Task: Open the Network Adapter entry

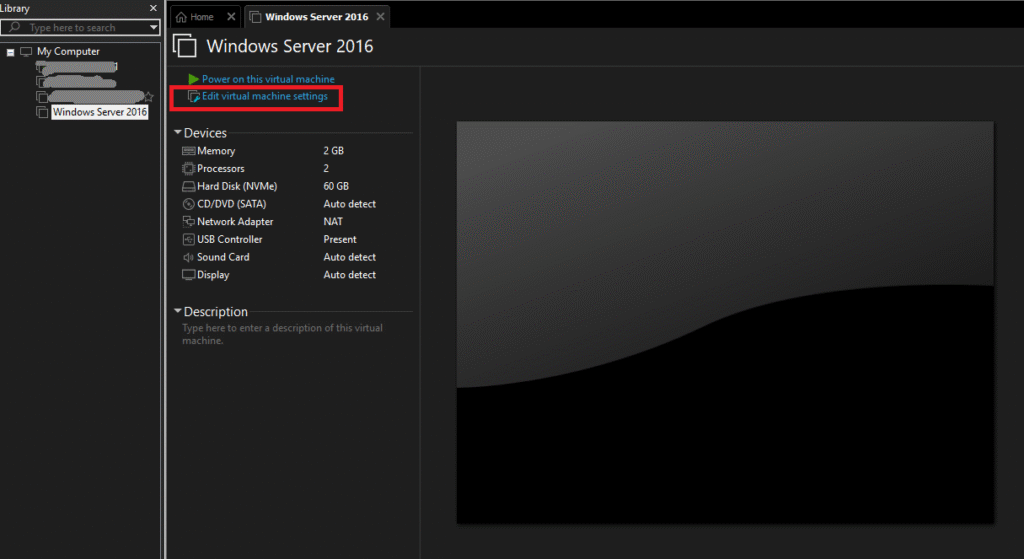Action: click(235, 221)
